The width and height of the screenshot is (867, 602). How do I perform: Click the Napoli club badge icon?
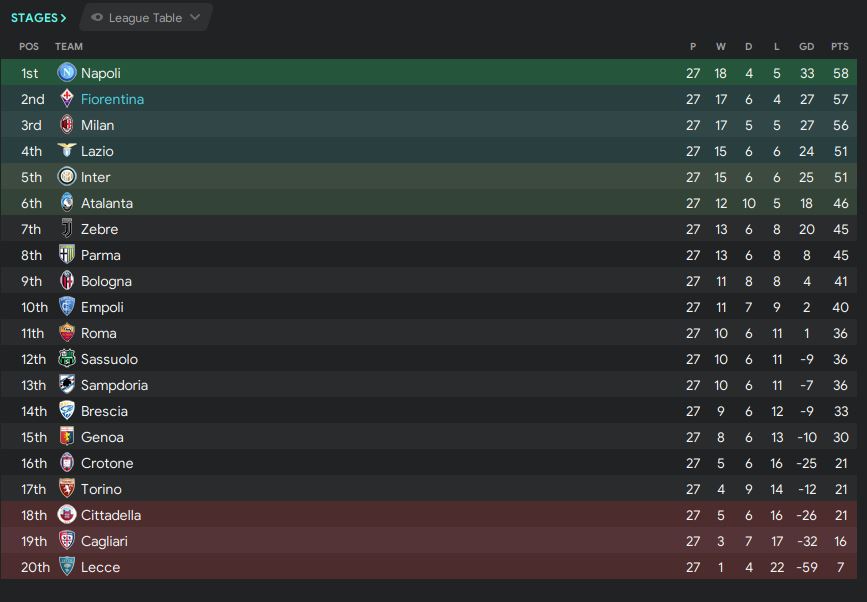[x=67, y=73]
